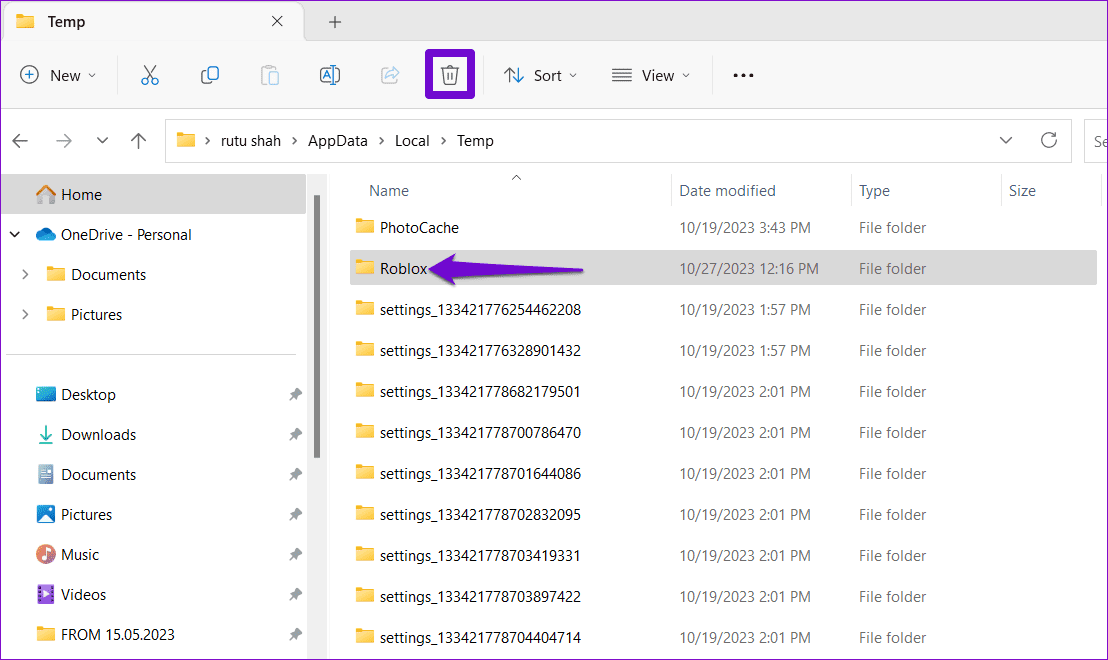Open the Sort dropdown menu
The height and width of the screenshot is (660, 1108).
(541, 75)
